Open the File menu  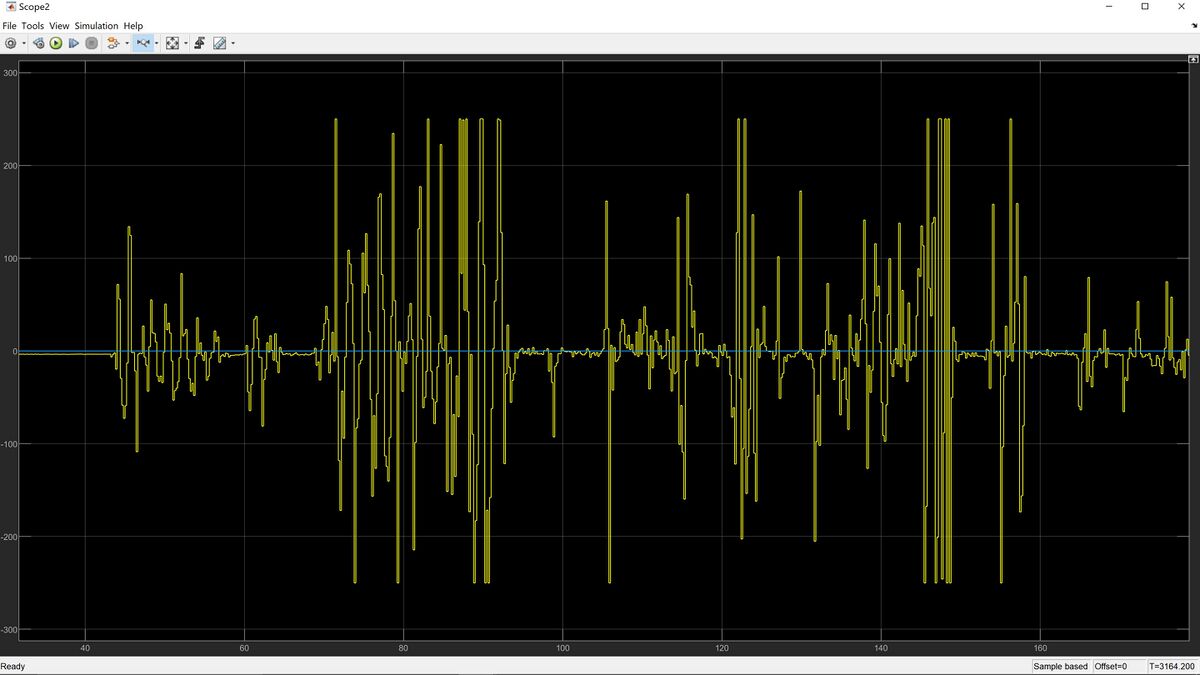pyautogui.click(x=9, y=25)
